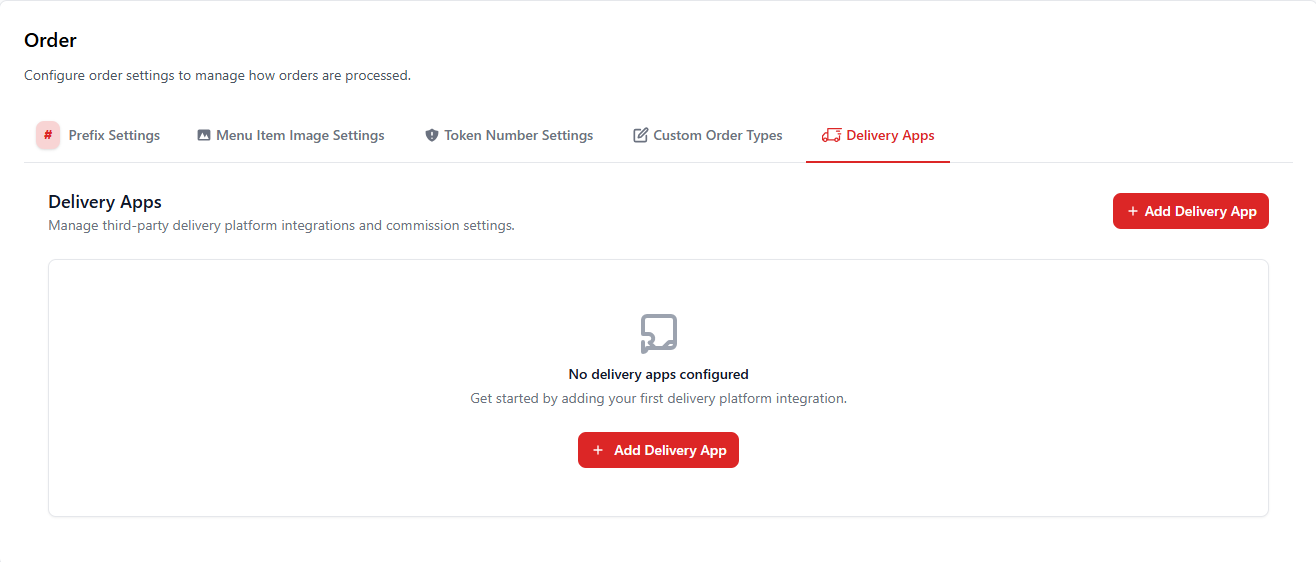Viewport: 1316px width, 562px height.
Task: Click the 'Manage third-party delivery platform integrations' subtitle
Action: tap(281, 225)
